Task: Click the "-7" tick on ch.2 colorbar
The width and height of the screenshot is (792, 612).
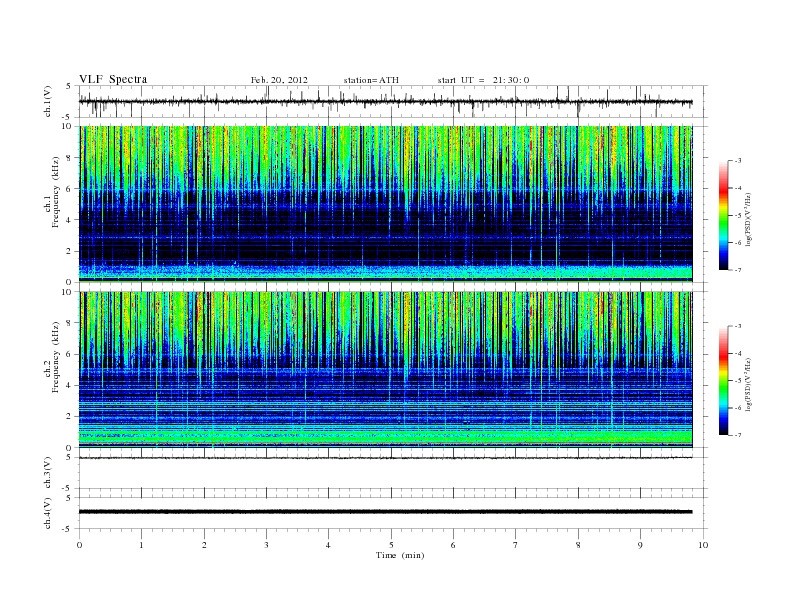Action: tap(737, 435)
